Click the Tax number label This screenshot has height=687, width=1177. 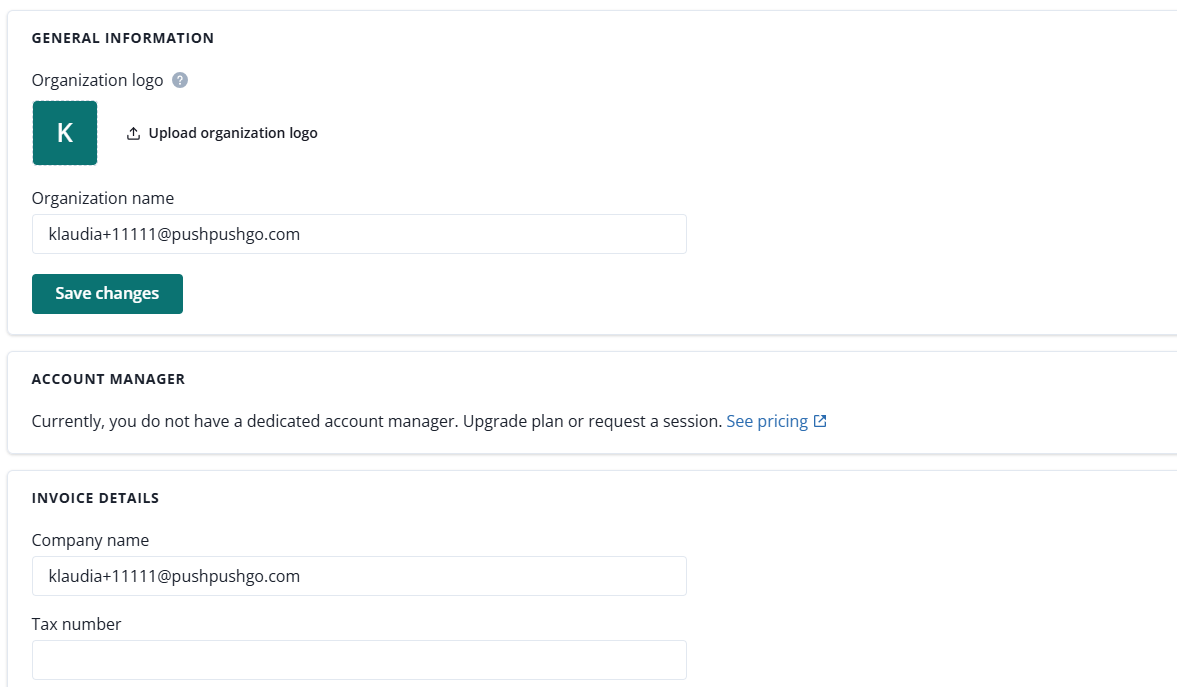tap(76, 624)
